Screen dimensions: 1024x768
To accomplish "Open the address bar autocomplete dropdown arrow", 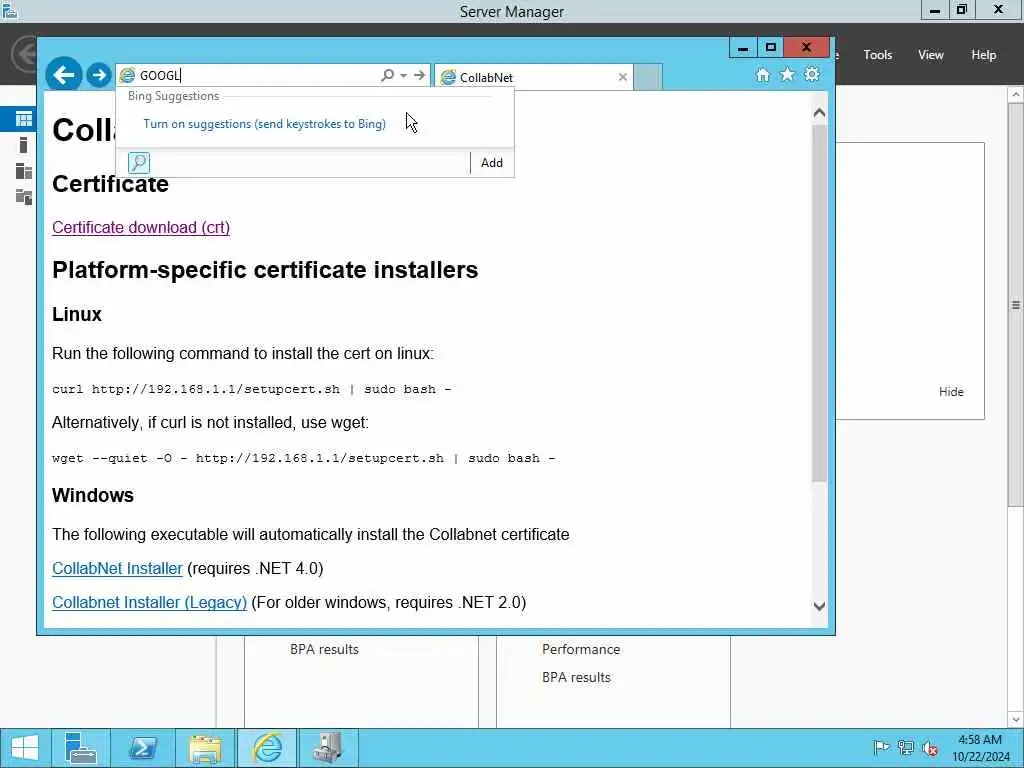I will 404,75.
